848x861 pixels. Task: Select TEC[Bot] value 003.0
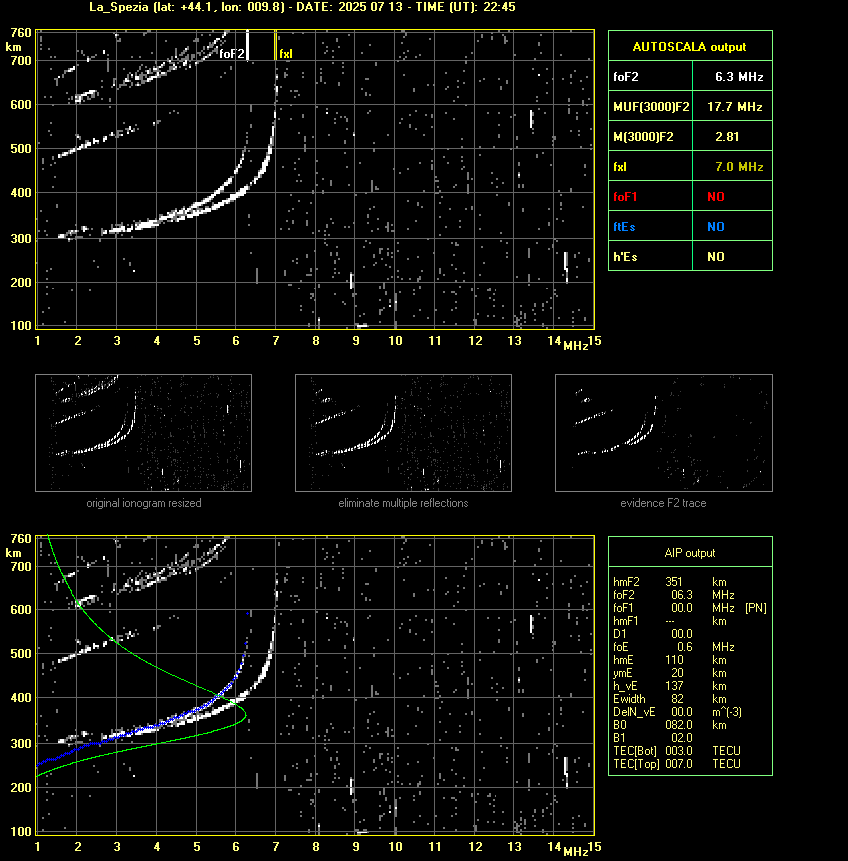679,751
